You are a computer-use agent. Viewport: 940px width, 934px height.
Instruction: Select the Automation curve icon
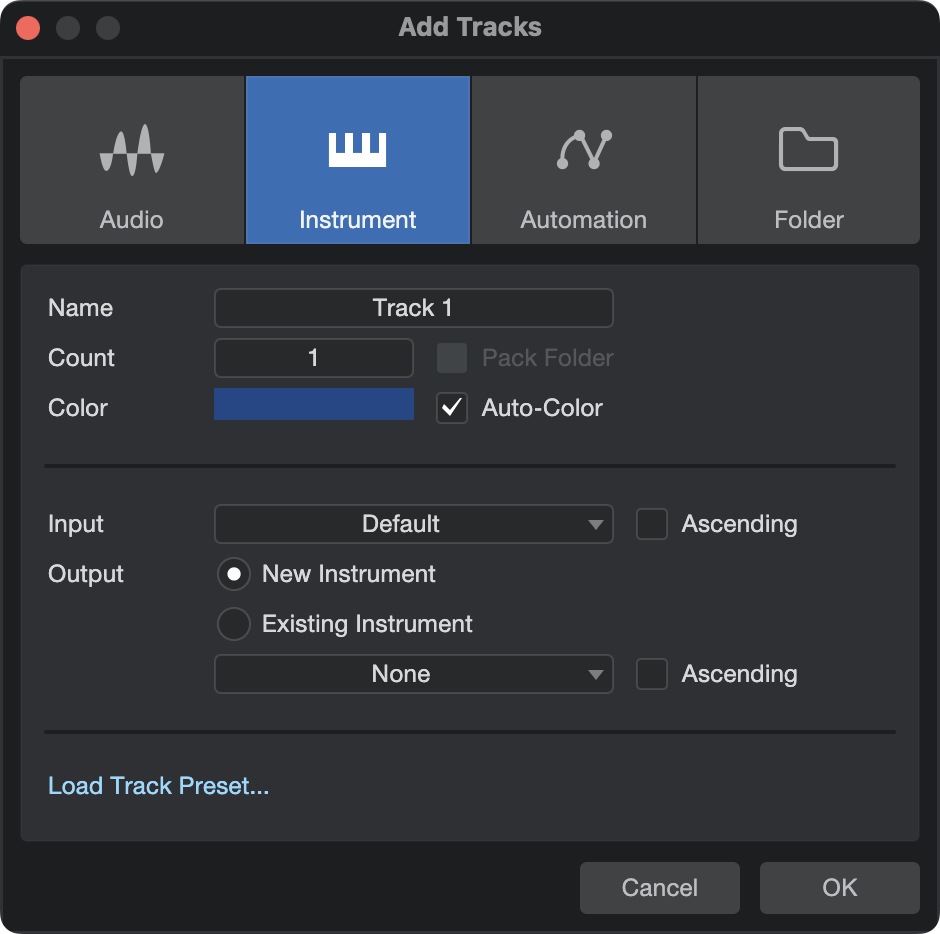584,149
